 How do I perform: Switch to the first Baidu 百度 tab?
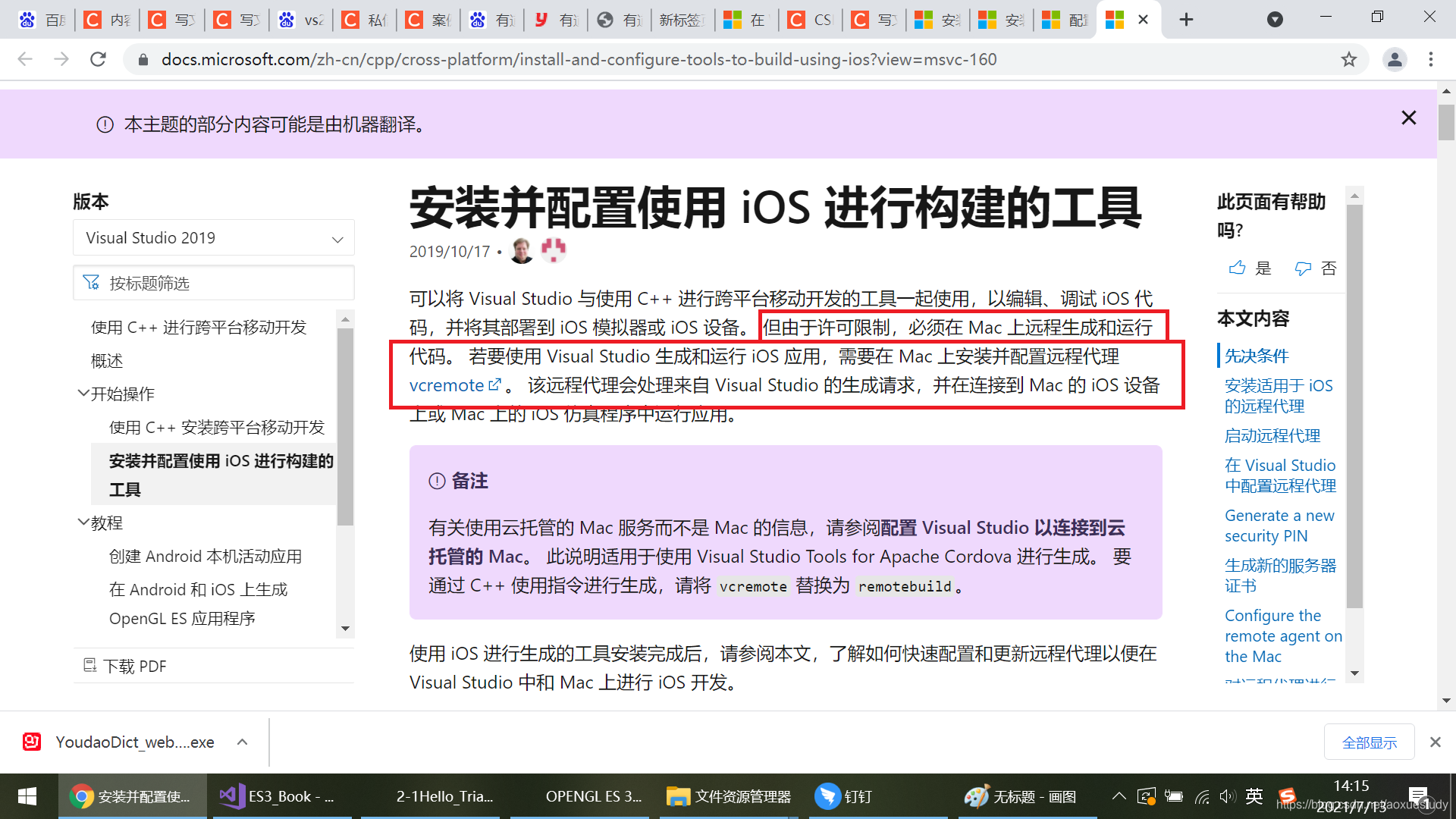(x=42, y=20)
